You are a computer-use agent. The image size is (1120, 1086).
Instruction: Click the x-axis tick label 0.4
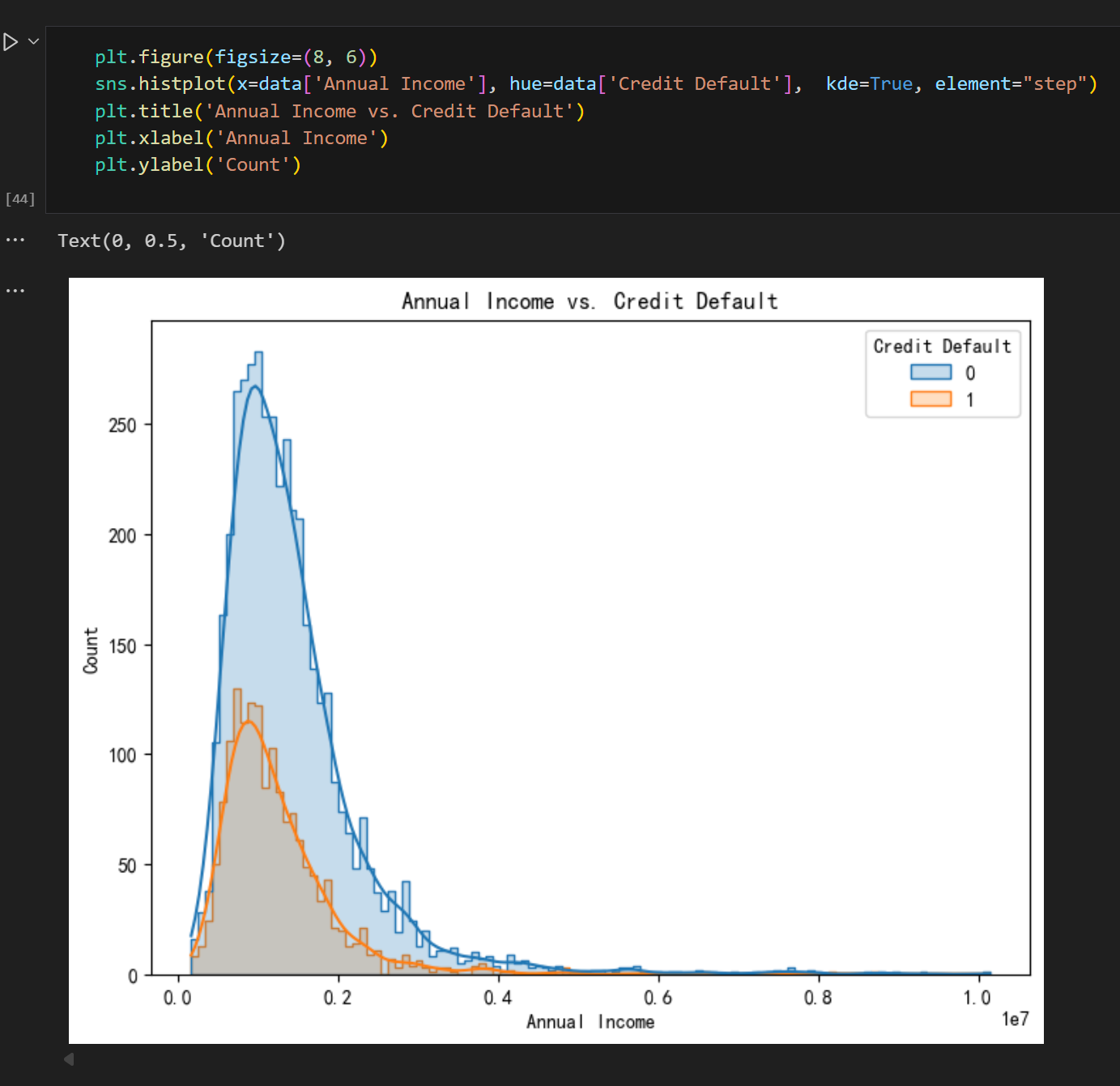coord(498,998)
